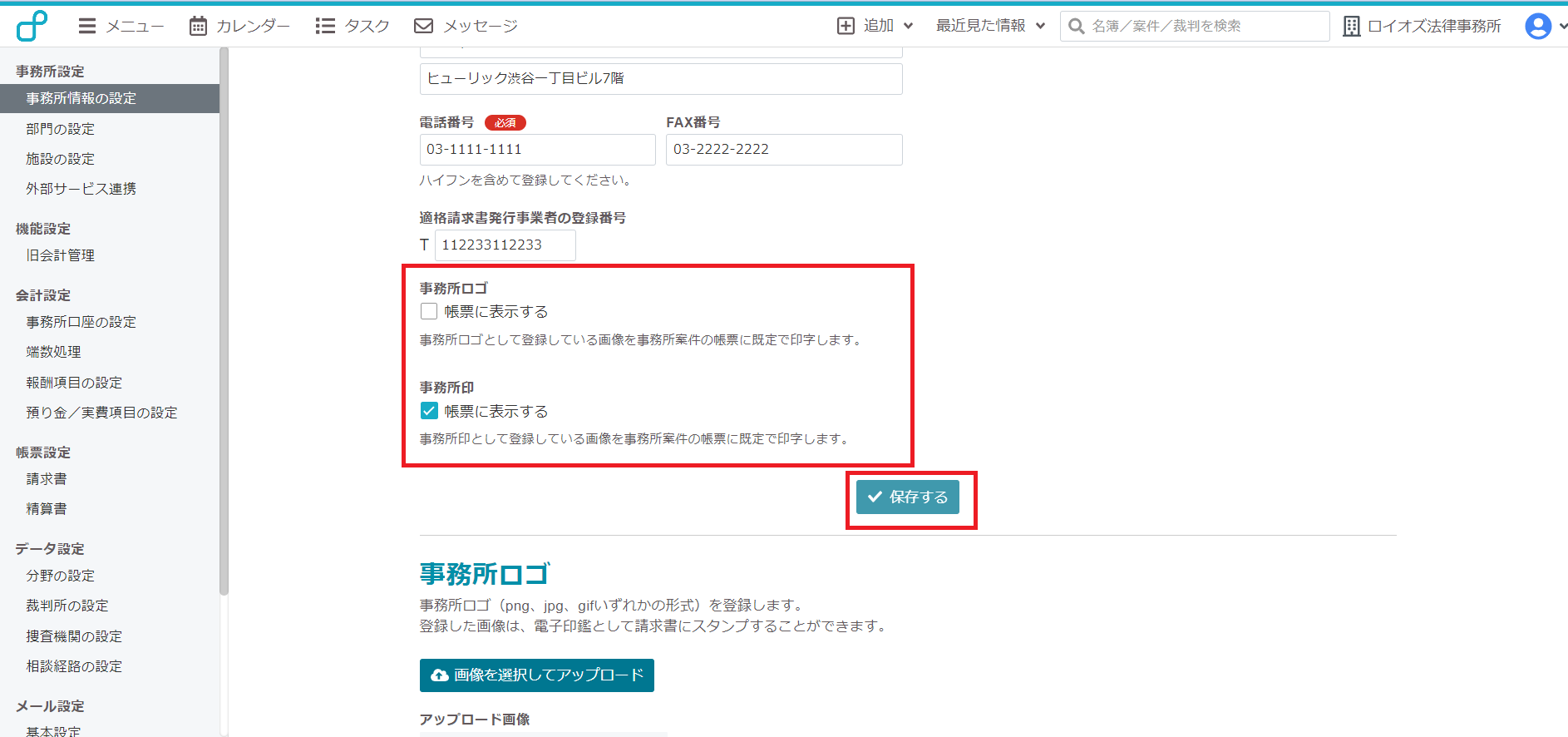Focus the 名簿／案件／裁判を検索 search field

tap(1195, 26)
